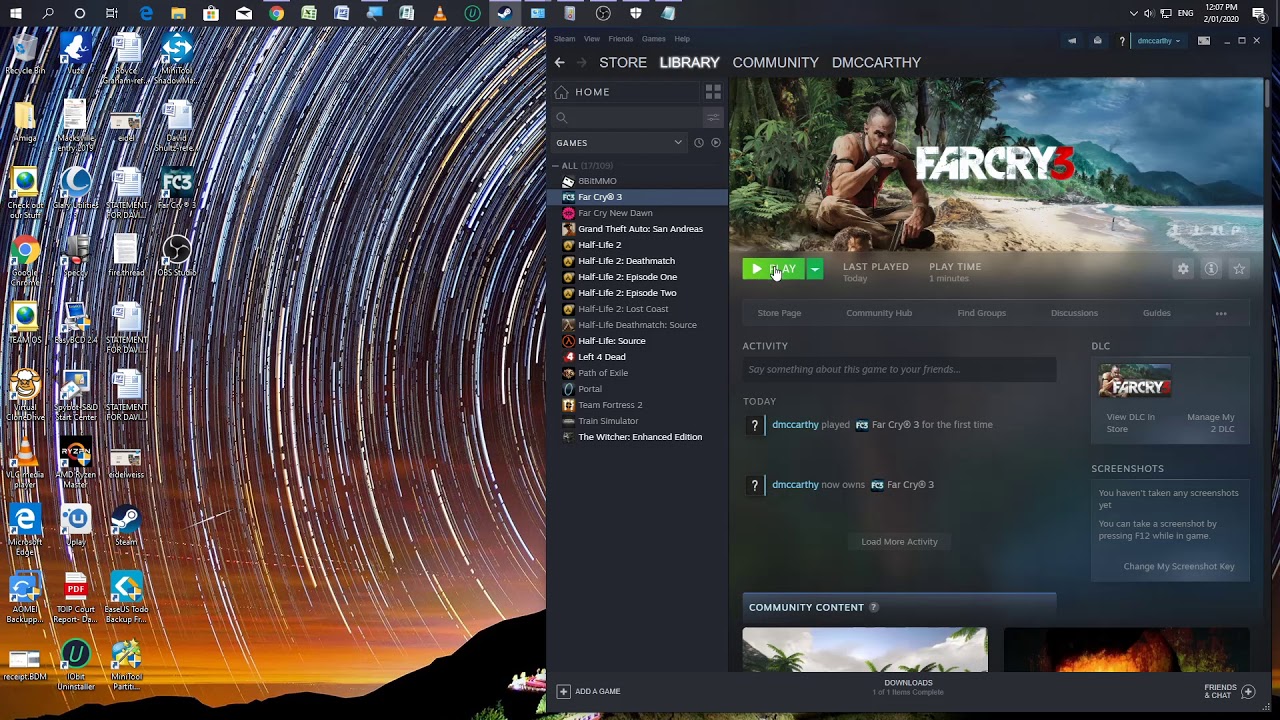The image size is (1280, 720).
Task: Open the Friends menu
Action: [x=621, y=39]
